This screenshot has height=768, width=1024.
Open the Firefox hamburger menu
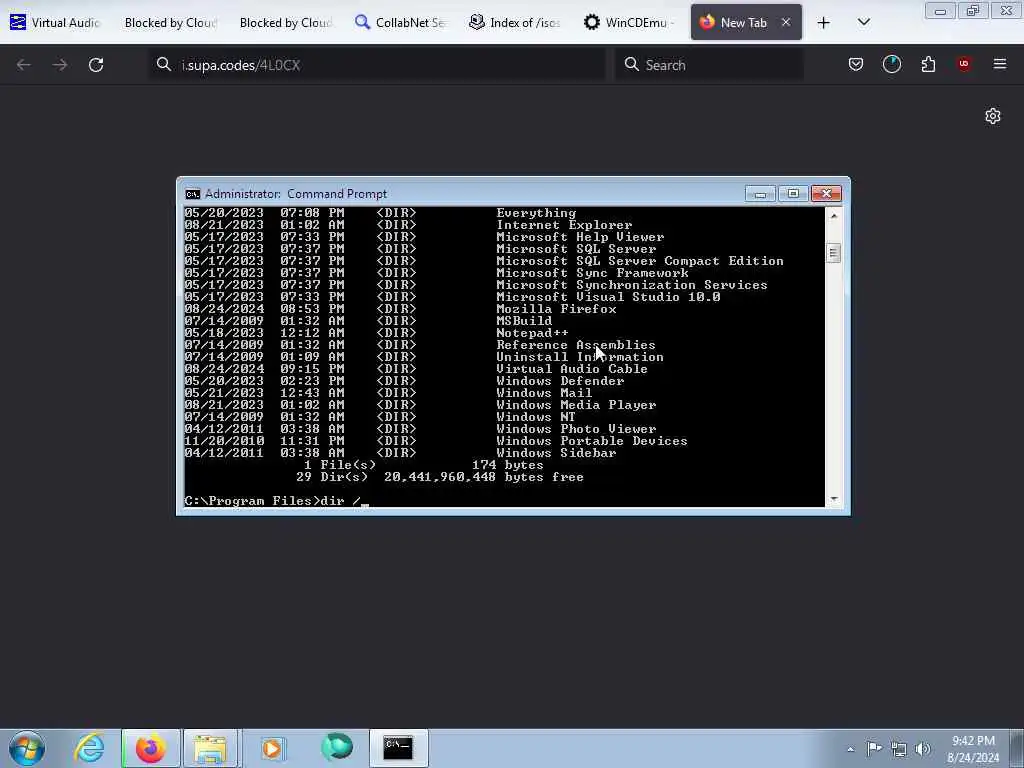[x=1000, y=64]
